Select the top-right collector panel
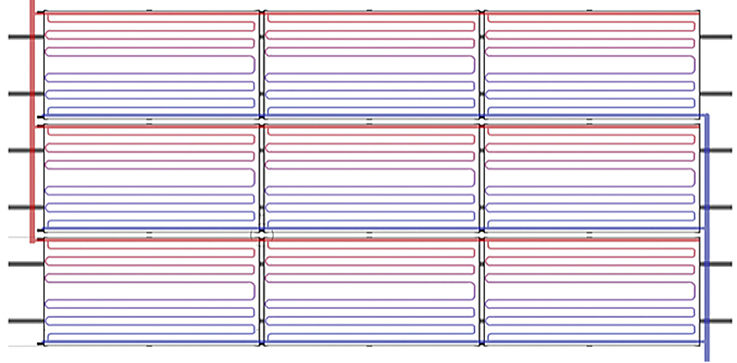The width and height of the screenshot is (737, 363). pos(592,64)
